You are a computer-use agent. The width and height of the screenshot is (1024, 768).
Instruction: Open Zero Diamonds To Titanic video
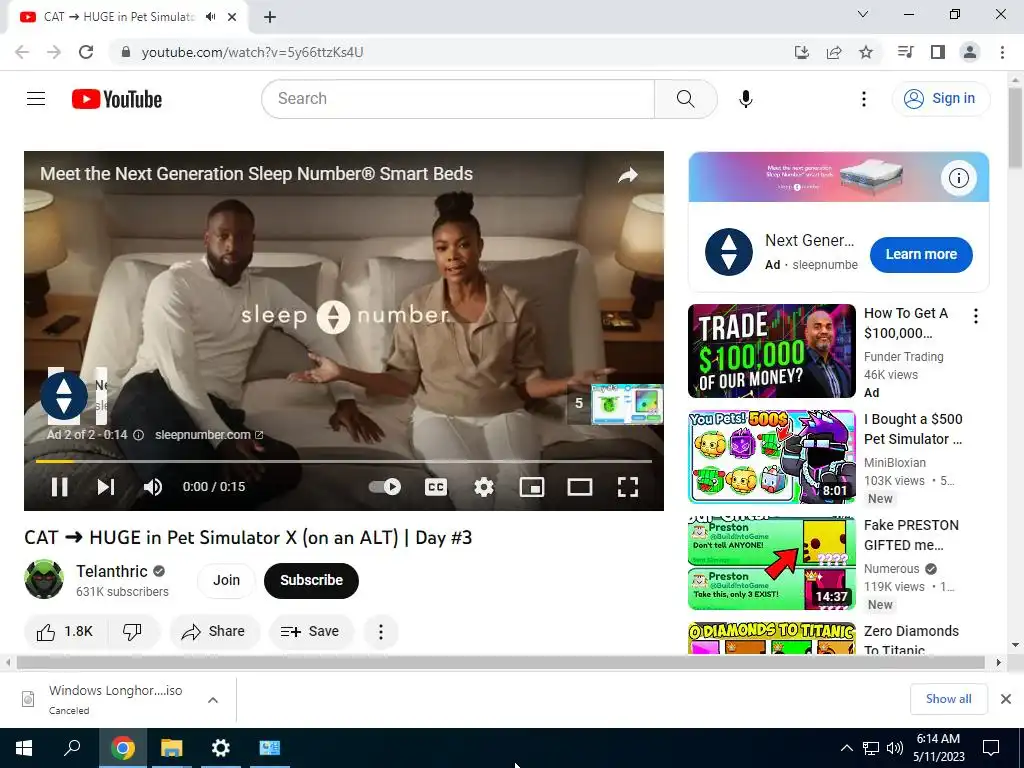point(771,638)
